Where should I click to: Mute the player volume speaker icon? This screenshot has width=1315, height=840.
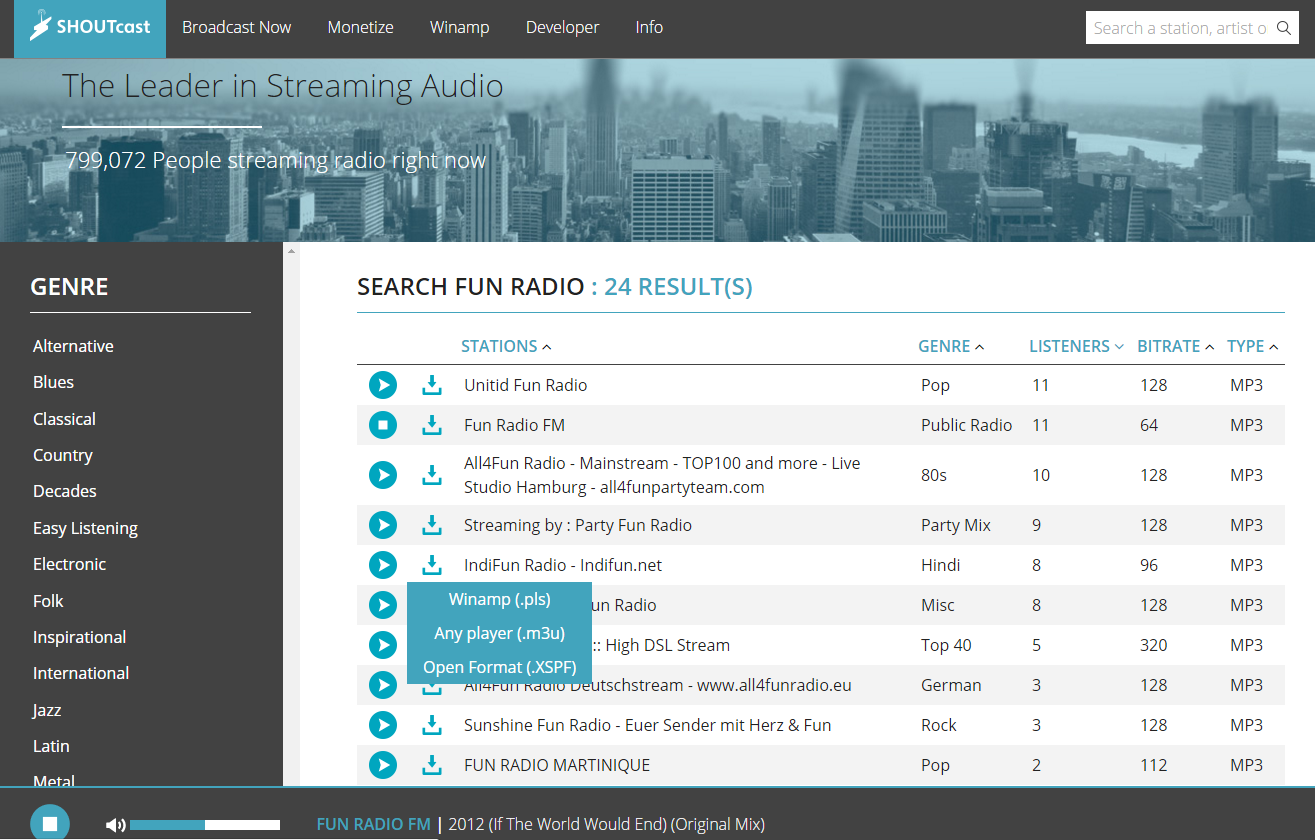[x=115, y=825]
